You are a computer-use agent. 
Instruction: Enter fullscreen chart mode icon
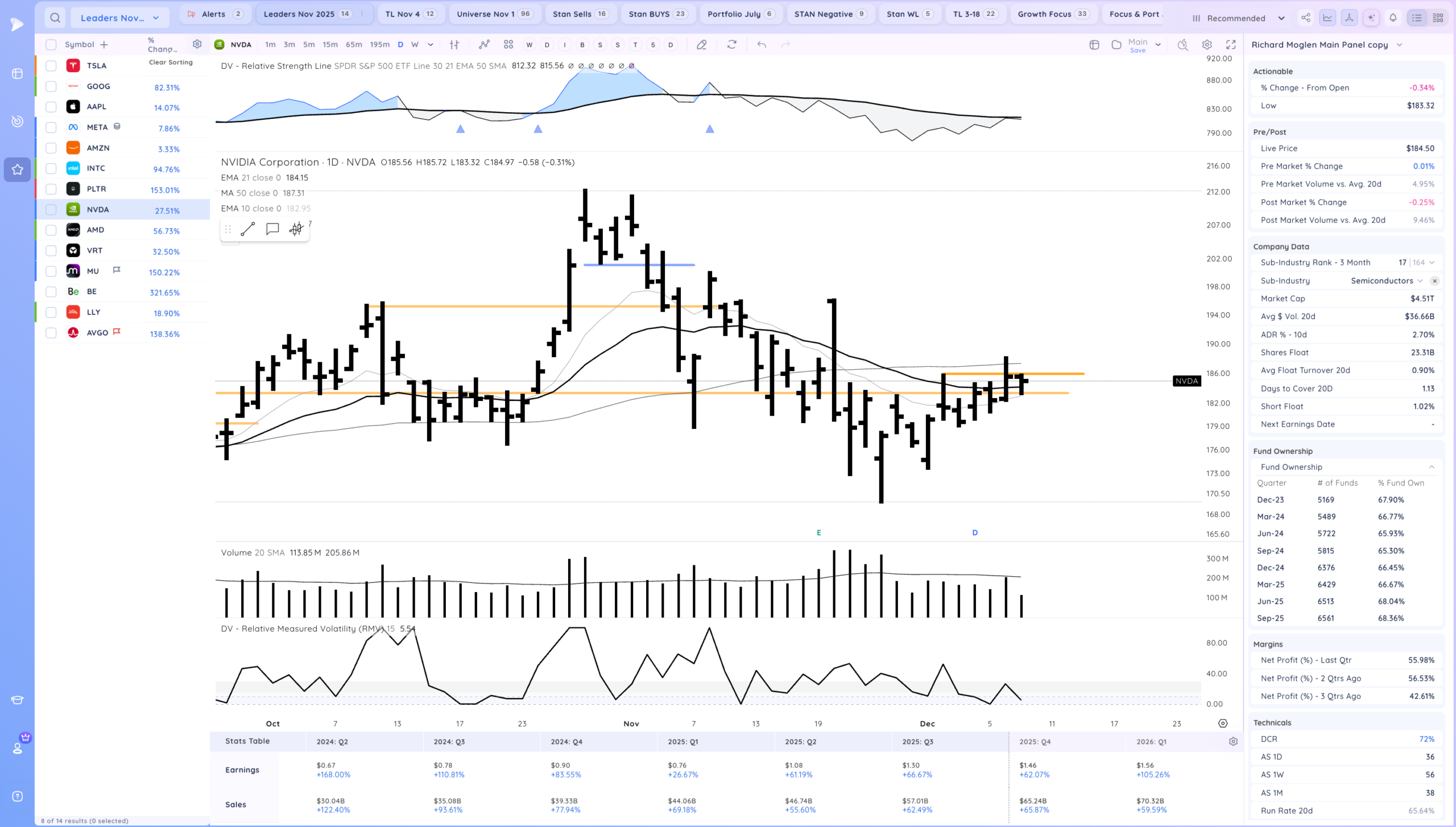tap(1231, 44)
